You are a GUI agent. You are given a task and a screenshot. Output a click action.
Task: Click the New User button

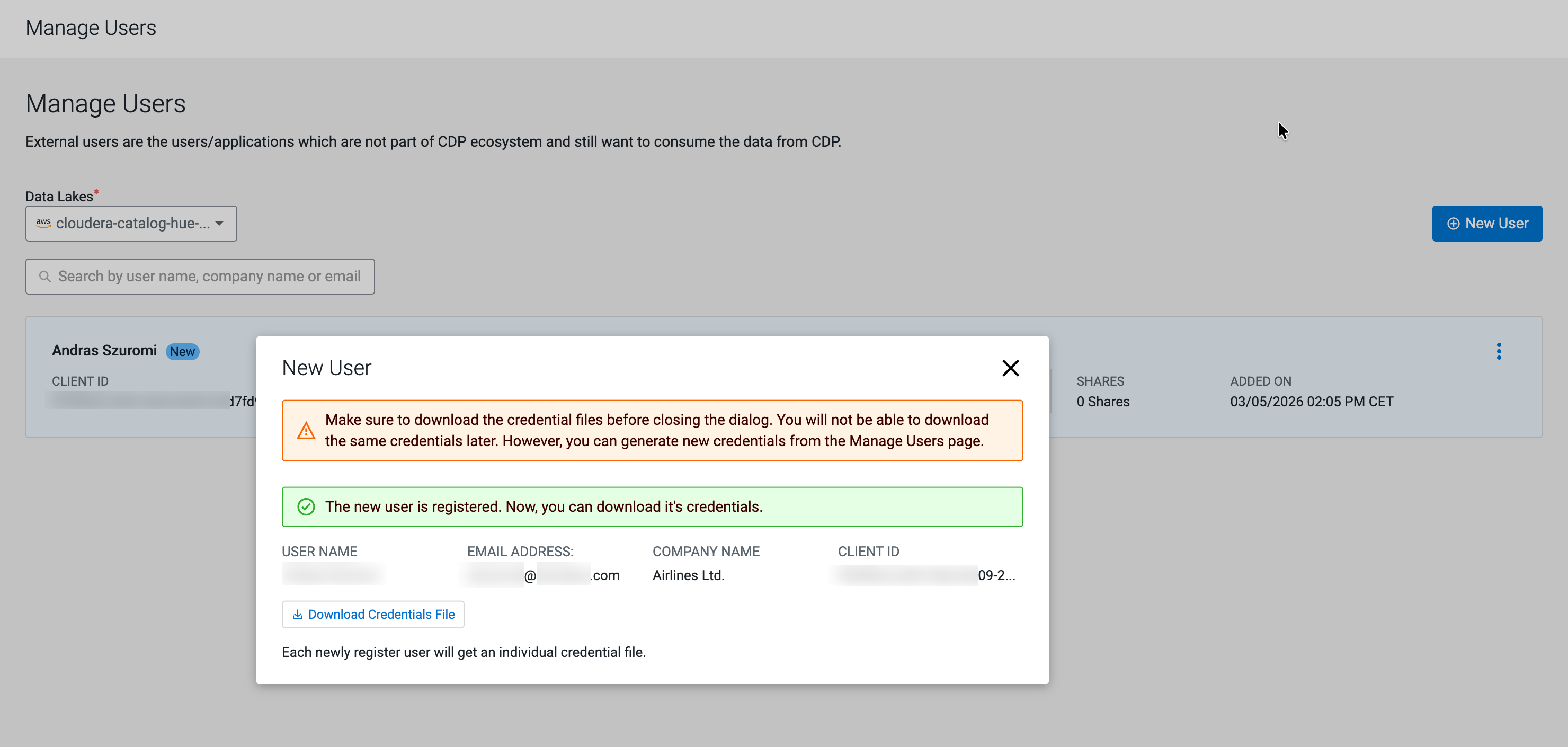(x=1486, y=224)
